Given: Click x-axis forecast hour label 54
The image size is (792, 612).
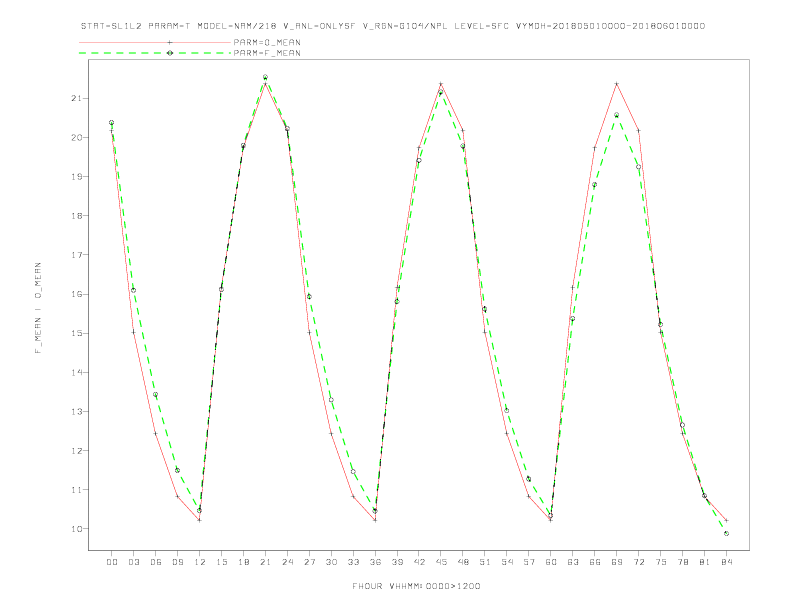Looking at the screenshot, I should pyautogui.click(x=507, y=562).
